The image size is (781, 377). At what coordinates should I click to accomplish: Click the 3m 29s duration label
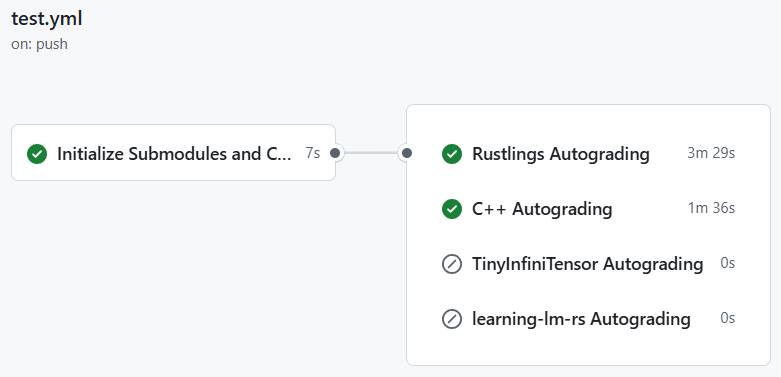pos(711,153)
